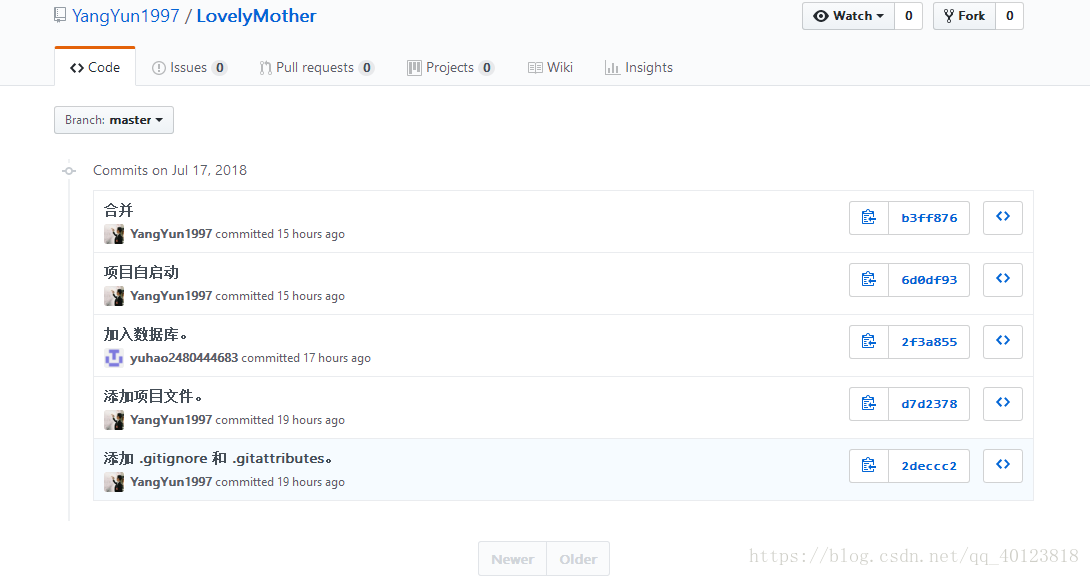
Task: Copy full SHA for commit b3ff876
Action: pyautogui.click(x=869, y=217)
